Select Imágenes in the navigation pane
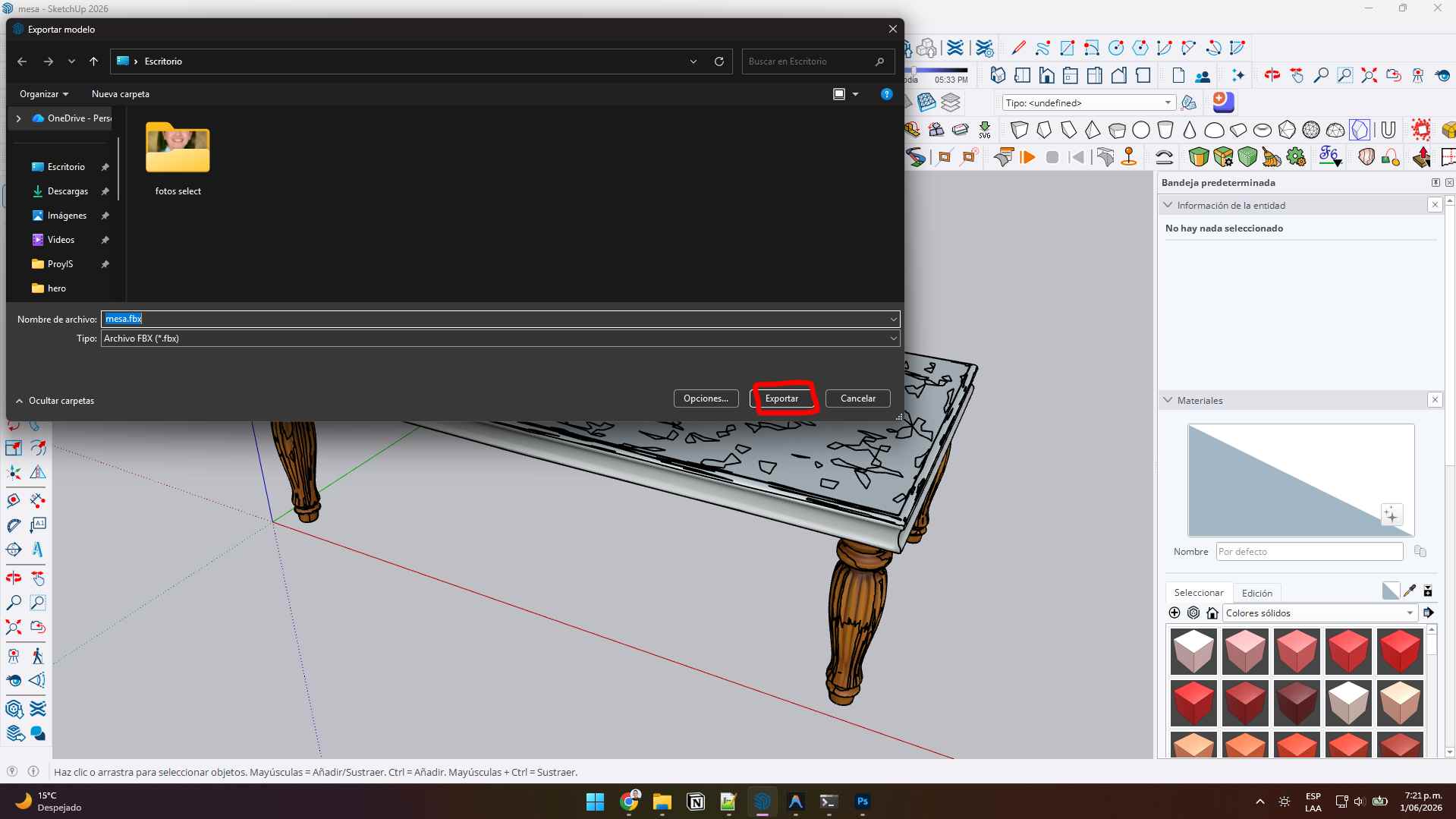This screenshot has height=819, width=1456. click(67, 216)
